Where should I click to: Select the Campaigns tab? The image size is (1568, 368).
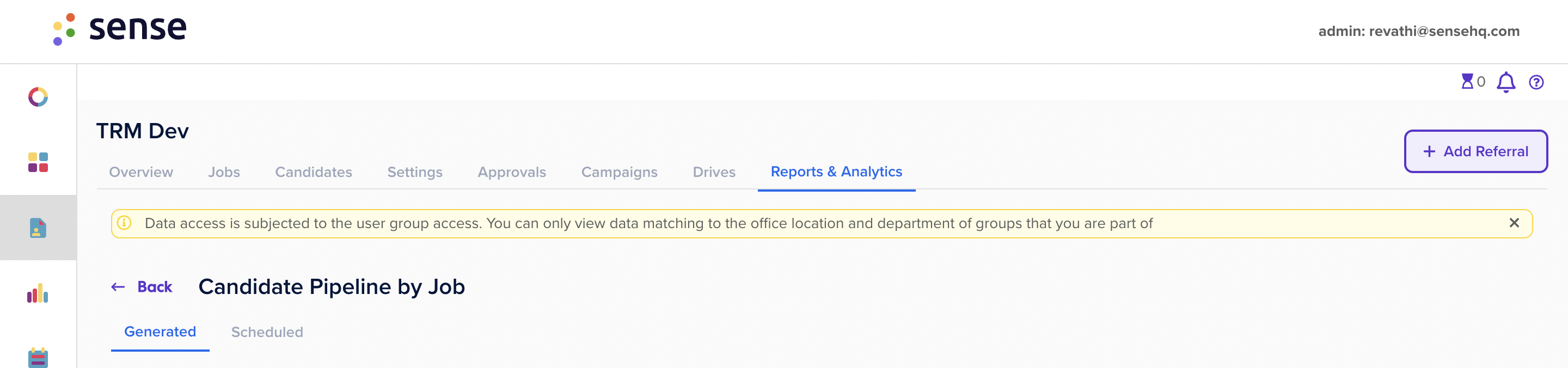(x=619, y=172)
